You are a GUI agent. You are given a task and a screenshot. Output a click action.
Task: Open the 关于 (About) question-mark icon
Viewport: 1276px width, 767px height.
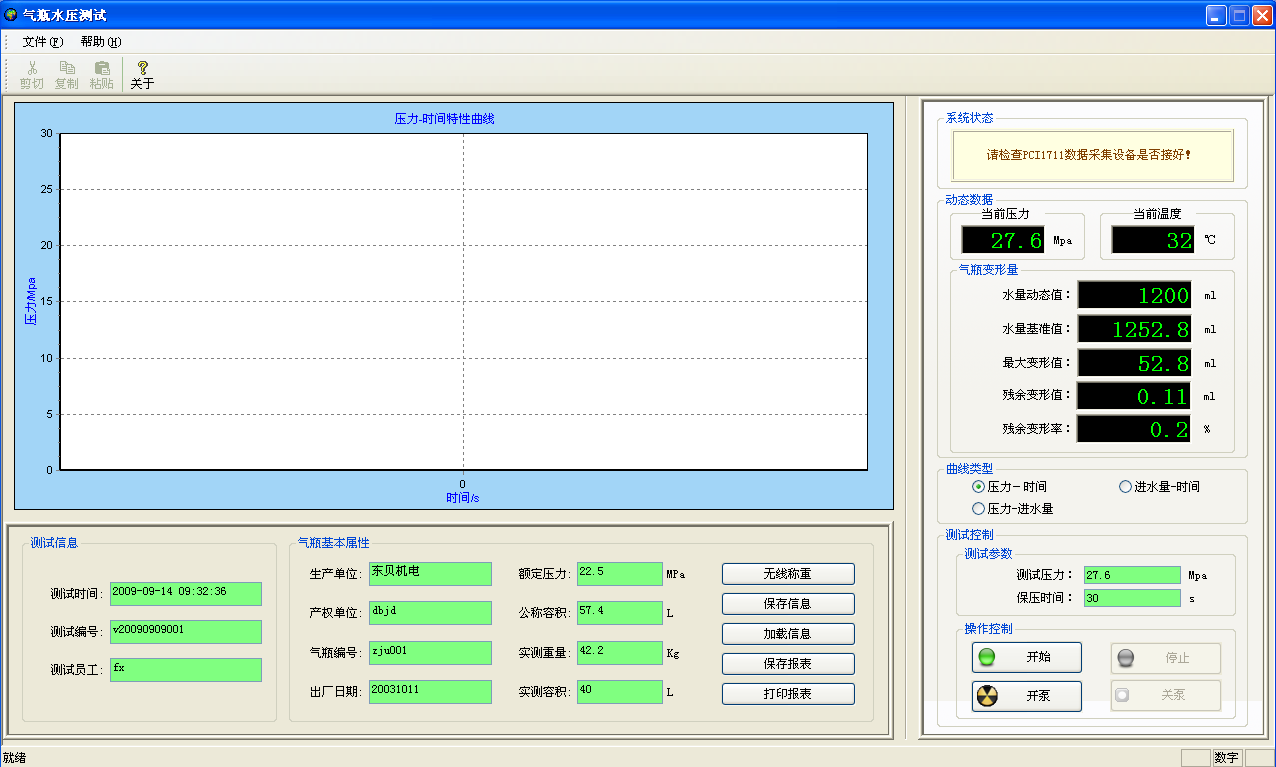(143, 75)
